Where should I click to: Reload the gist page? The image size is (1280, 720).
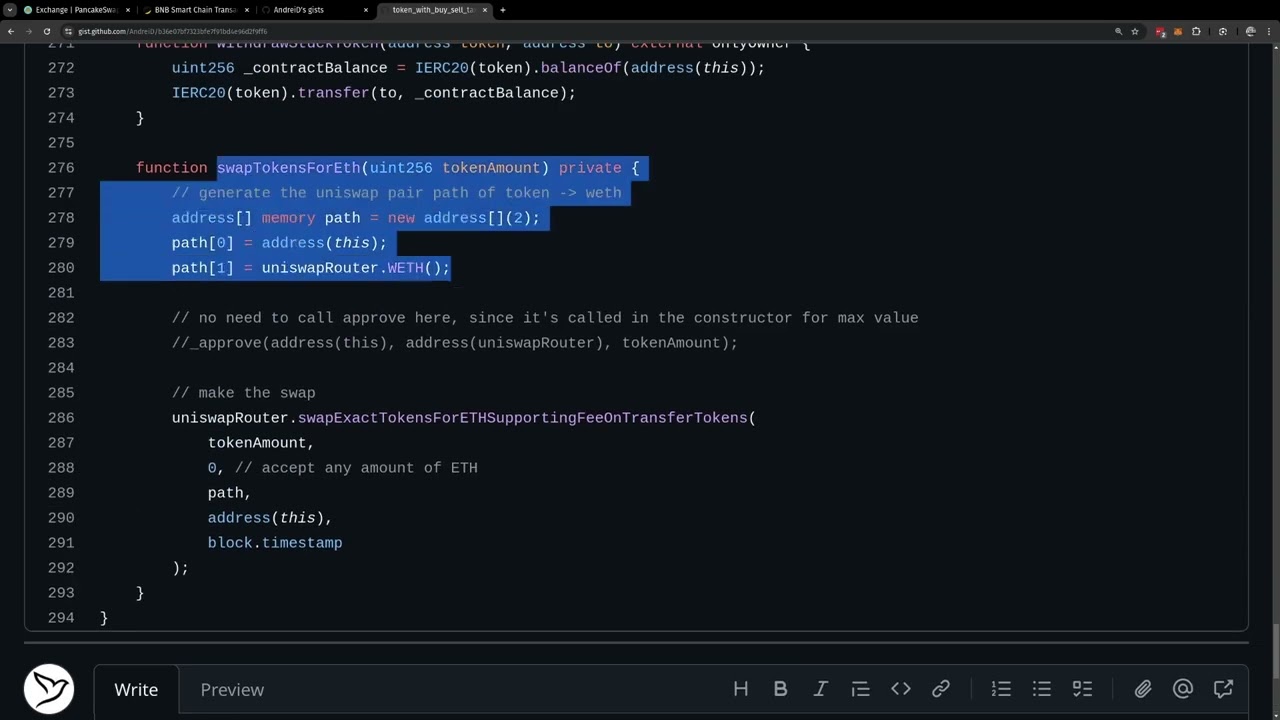47,31
